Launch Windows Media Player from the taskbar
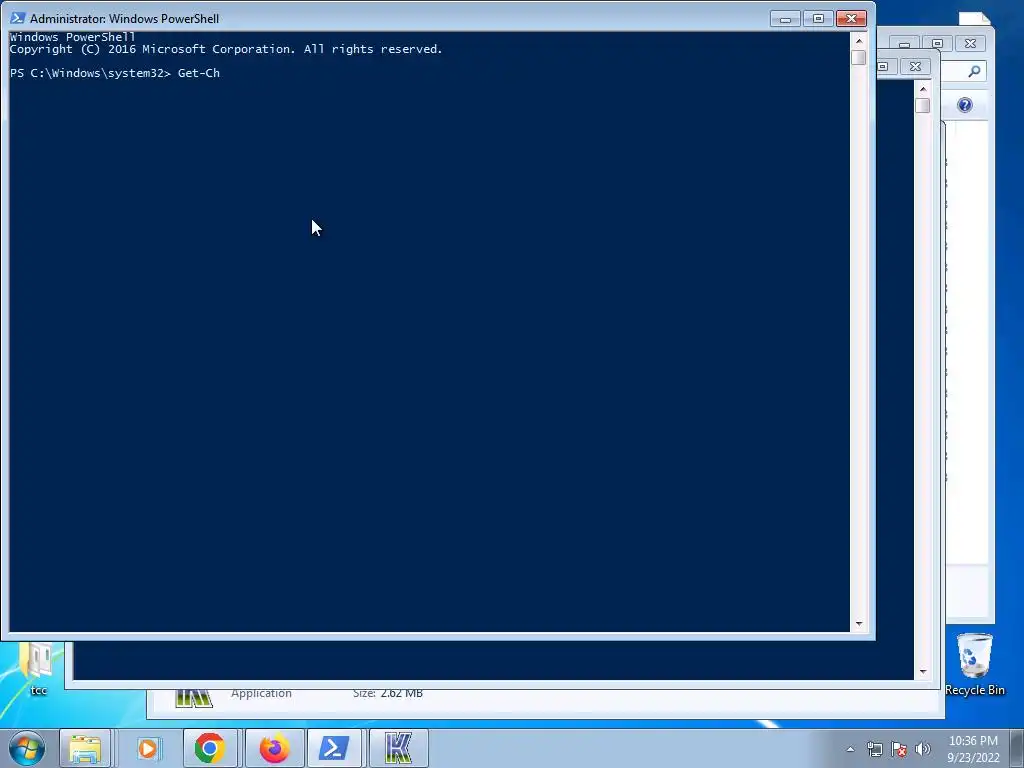1024x768 pixels. [148, 748]
